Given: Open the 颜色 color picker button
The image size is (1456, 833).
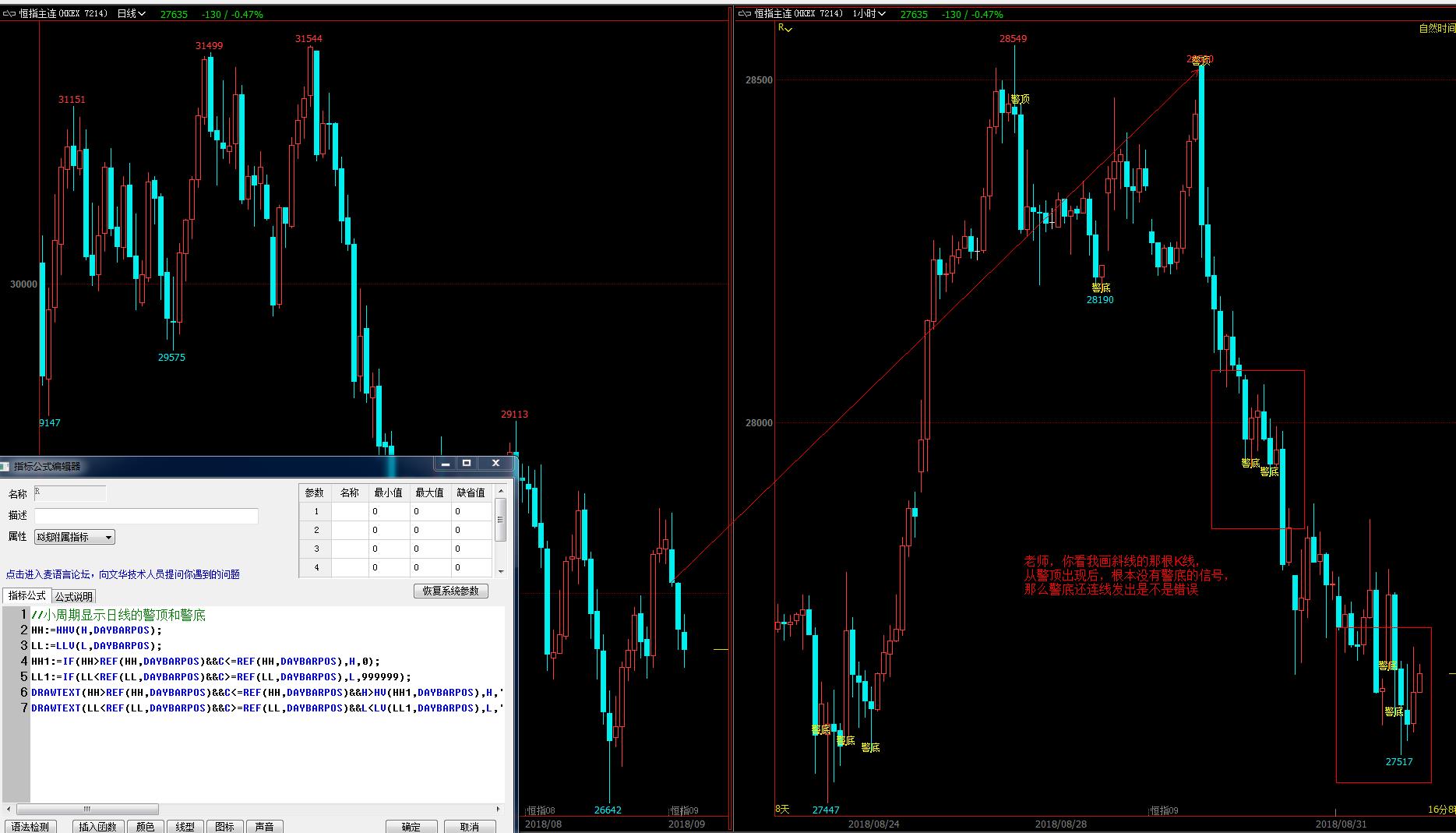Looking at the screenshot, I should (145, 826).
